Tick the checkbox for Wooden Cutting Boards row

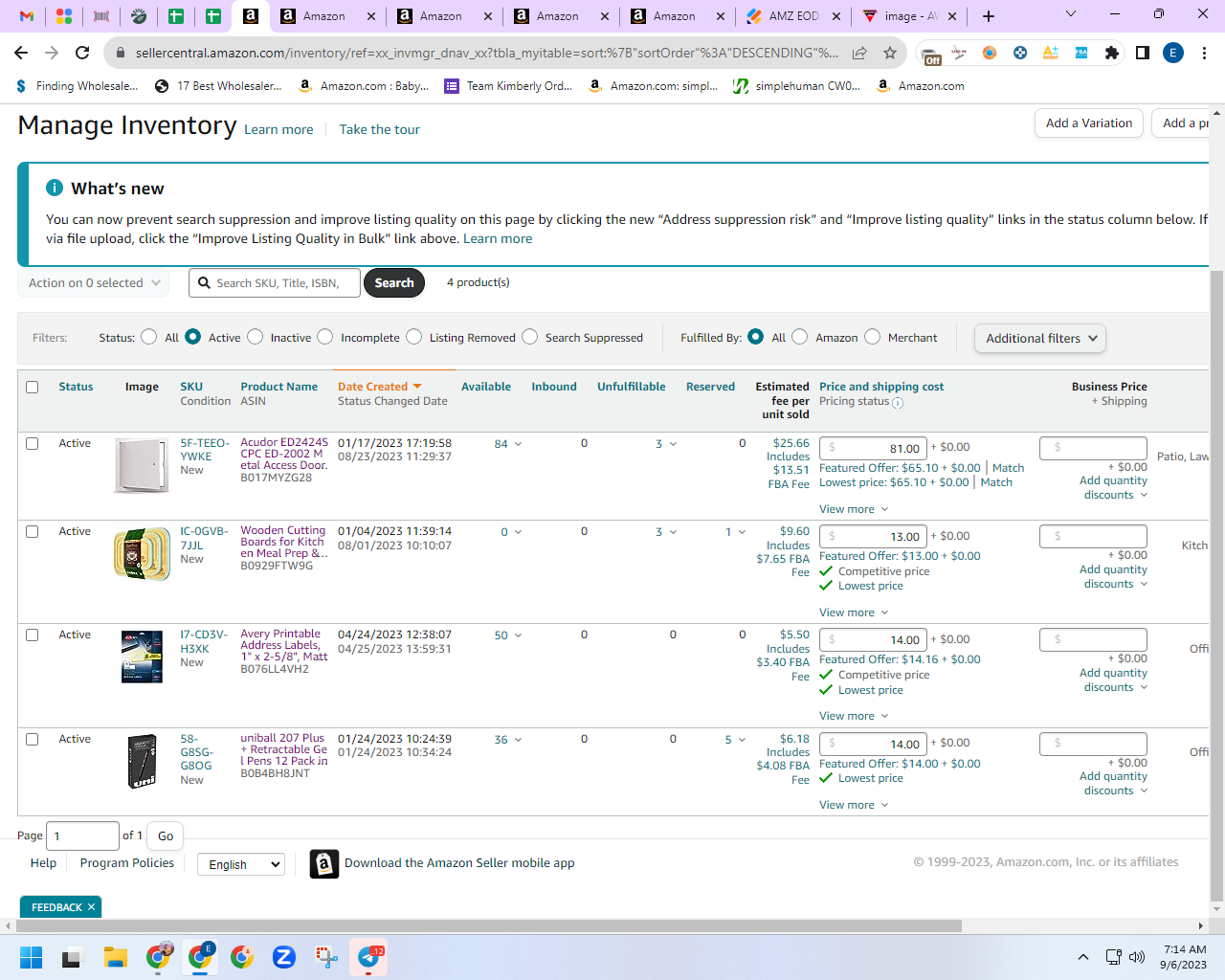click(x=33, y=532)
